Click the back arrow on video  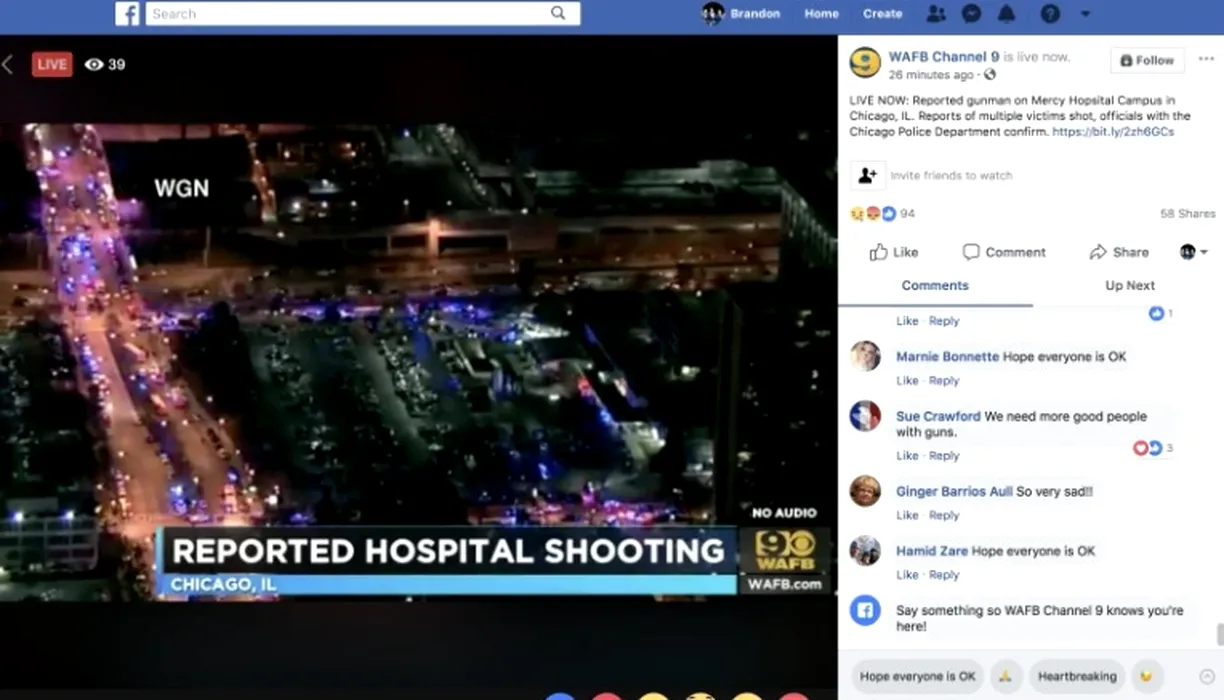[8, 65]
